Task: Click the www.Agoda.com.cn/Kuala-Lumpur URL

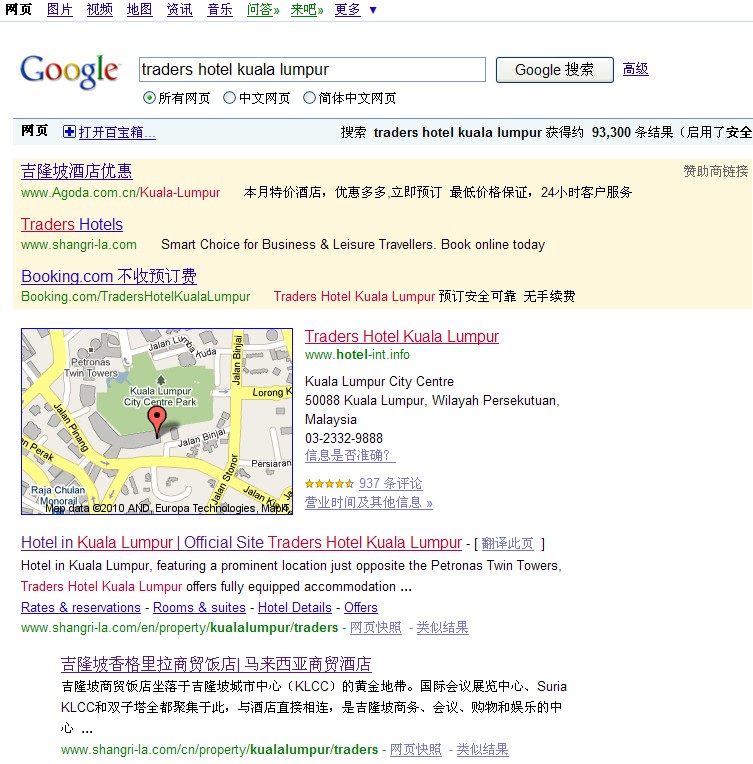Action: pos(120,192)
